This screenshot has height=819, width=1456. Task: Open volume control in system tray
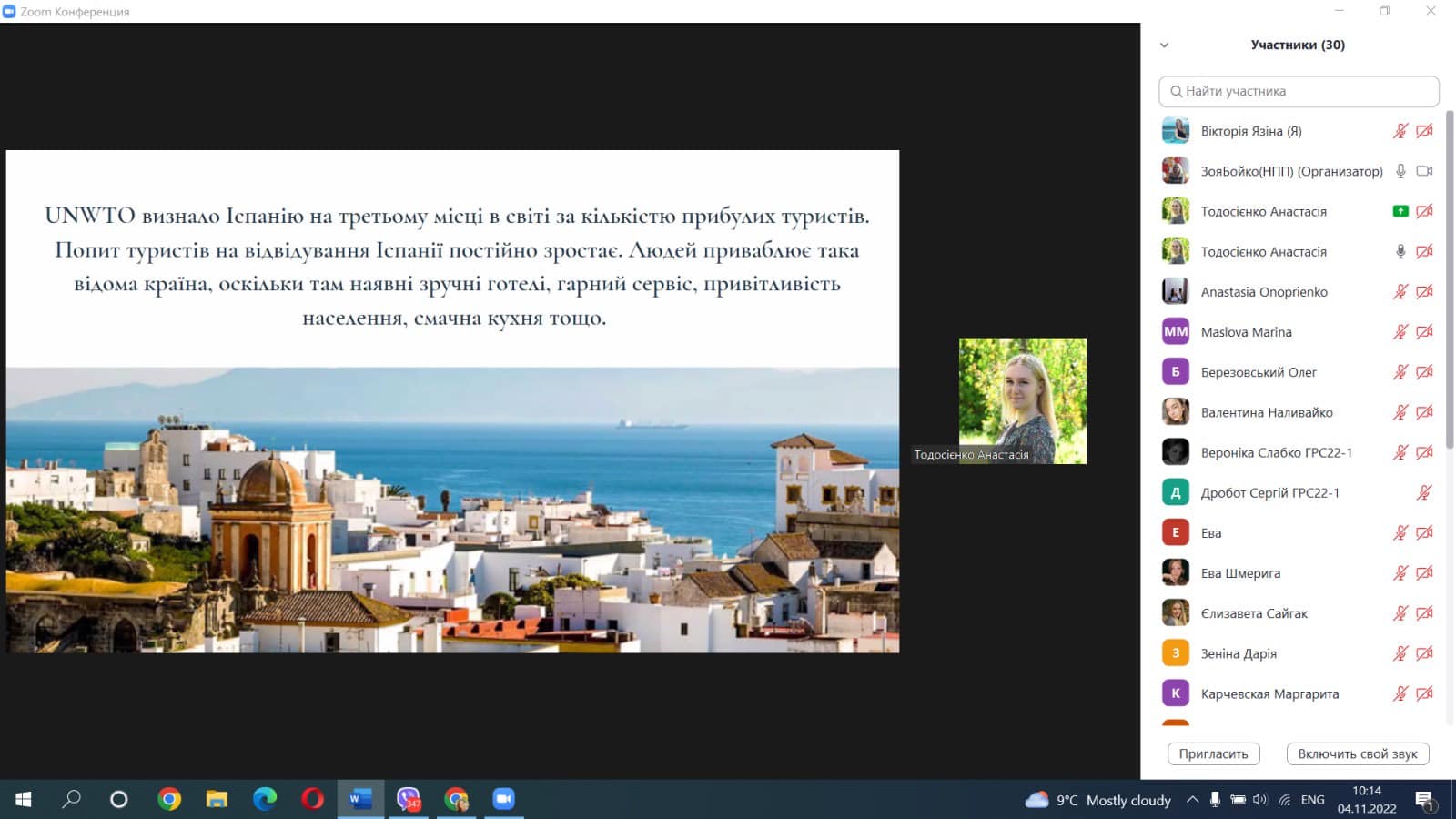pos(1260,800)
